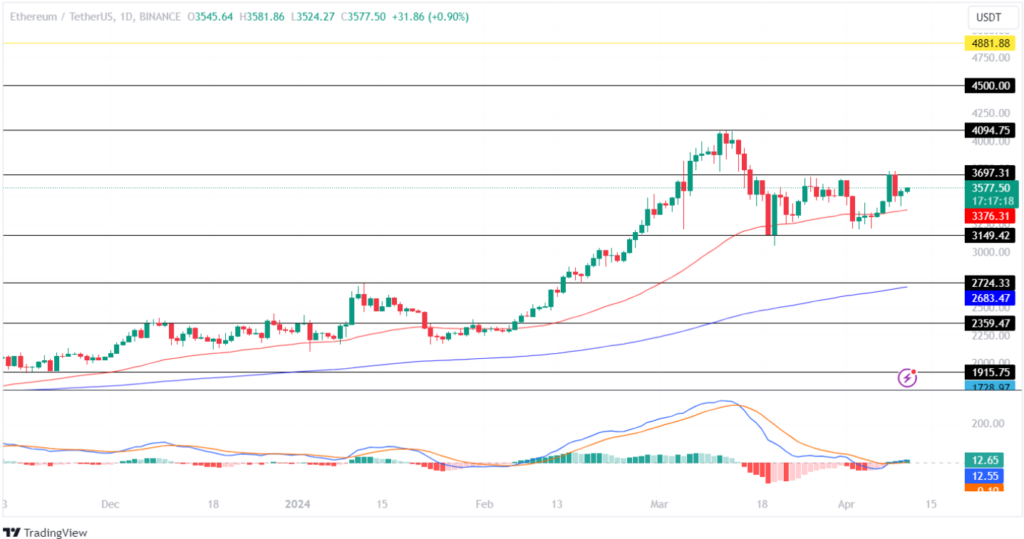The image size is (1024, 539).
Task: Click the 3697.31 price level label
Action: click(990, 173)
